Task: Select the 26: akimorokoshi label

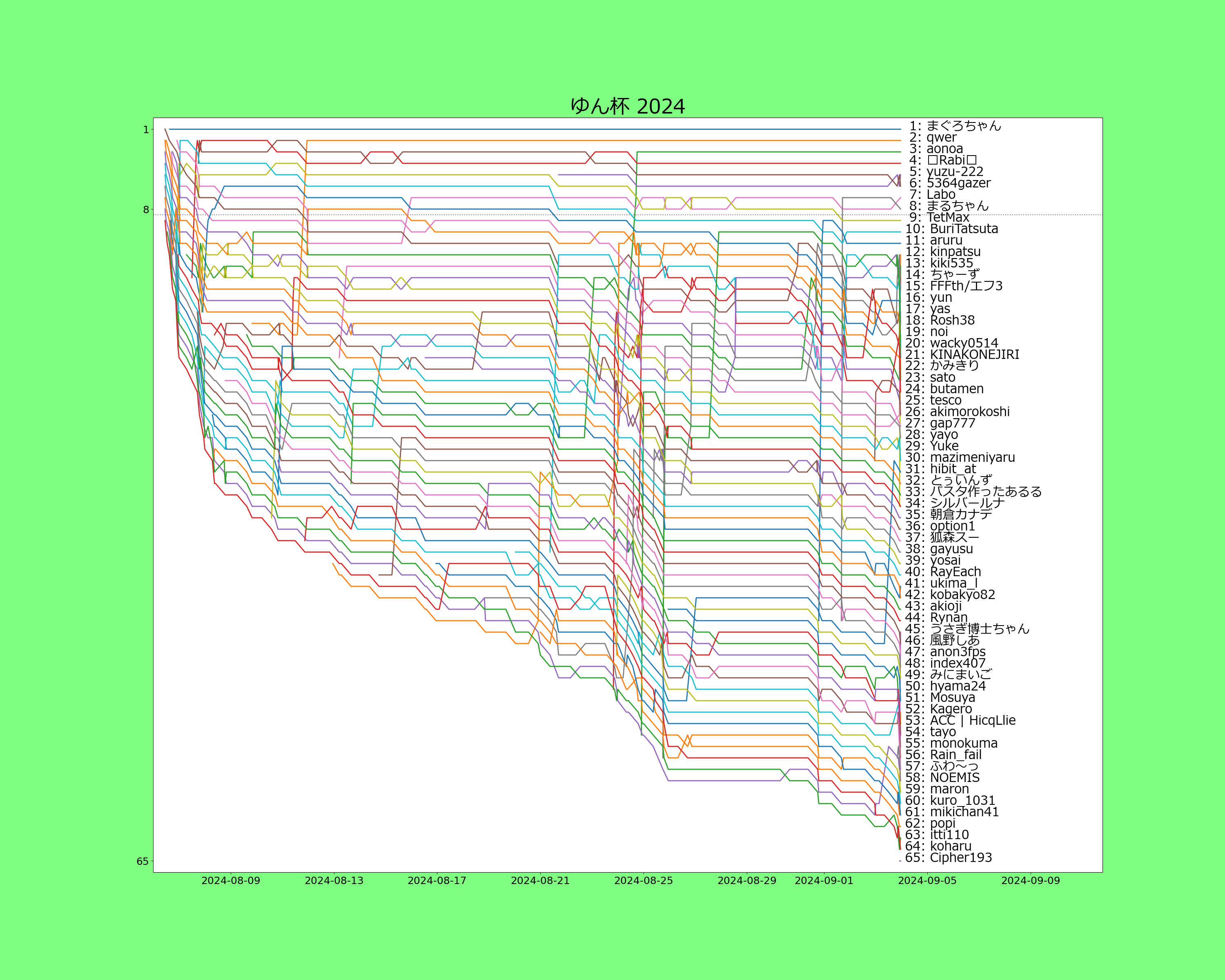Action: 958,412
